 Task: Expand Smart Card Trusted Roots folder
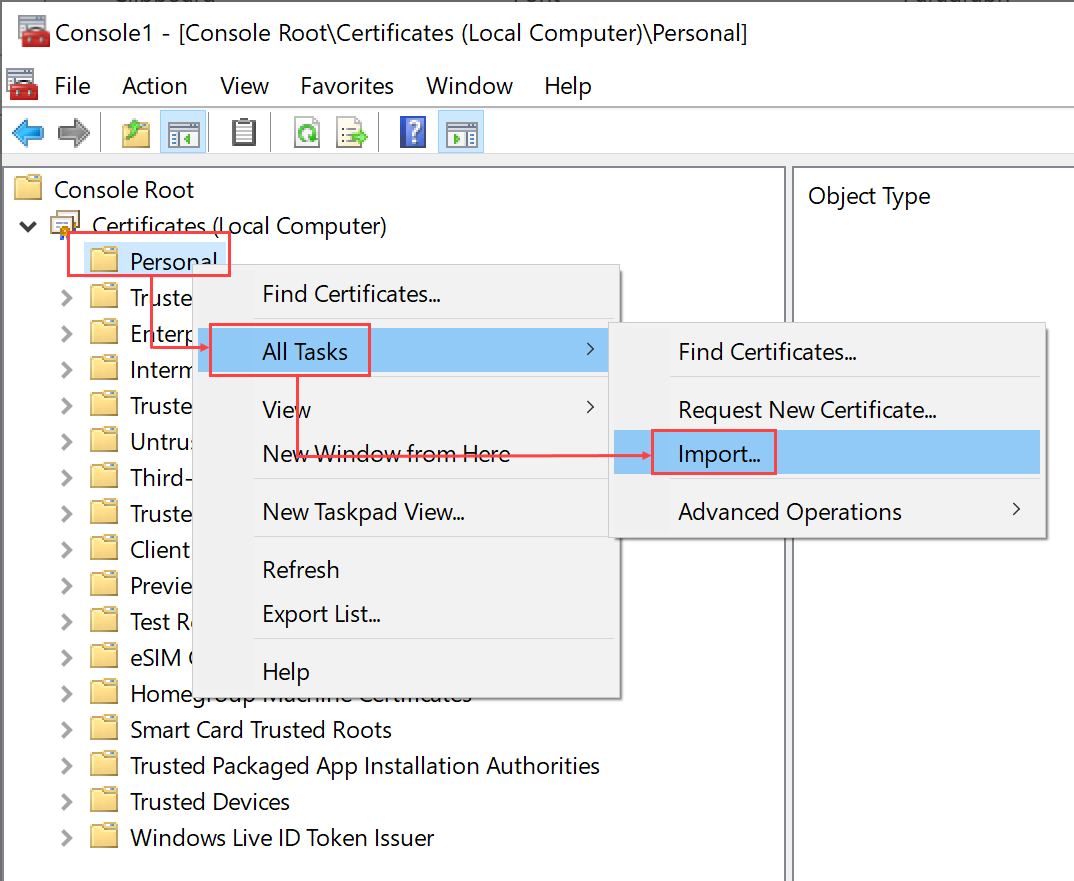click(x=67, y=730)
